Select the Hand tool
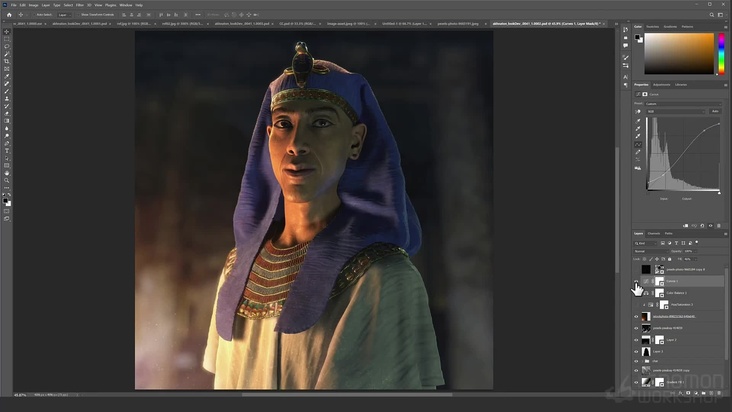This screenshot has width=732, height=412. (7, 173)
